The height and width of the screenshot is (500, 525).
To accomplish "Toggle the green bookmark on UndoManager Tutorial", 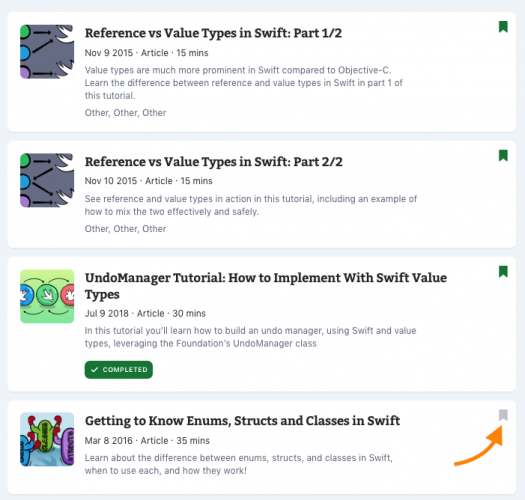I will [x=503, y=272].
